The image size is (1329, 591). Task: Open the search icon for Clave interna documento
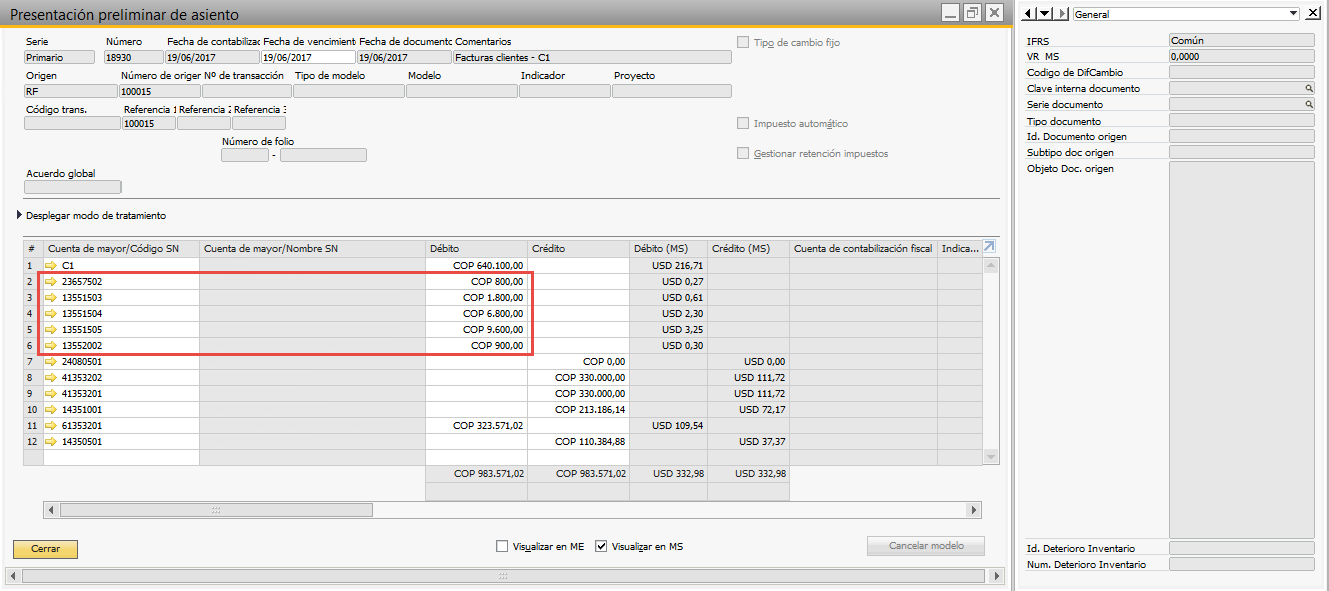pos(1308,89)
